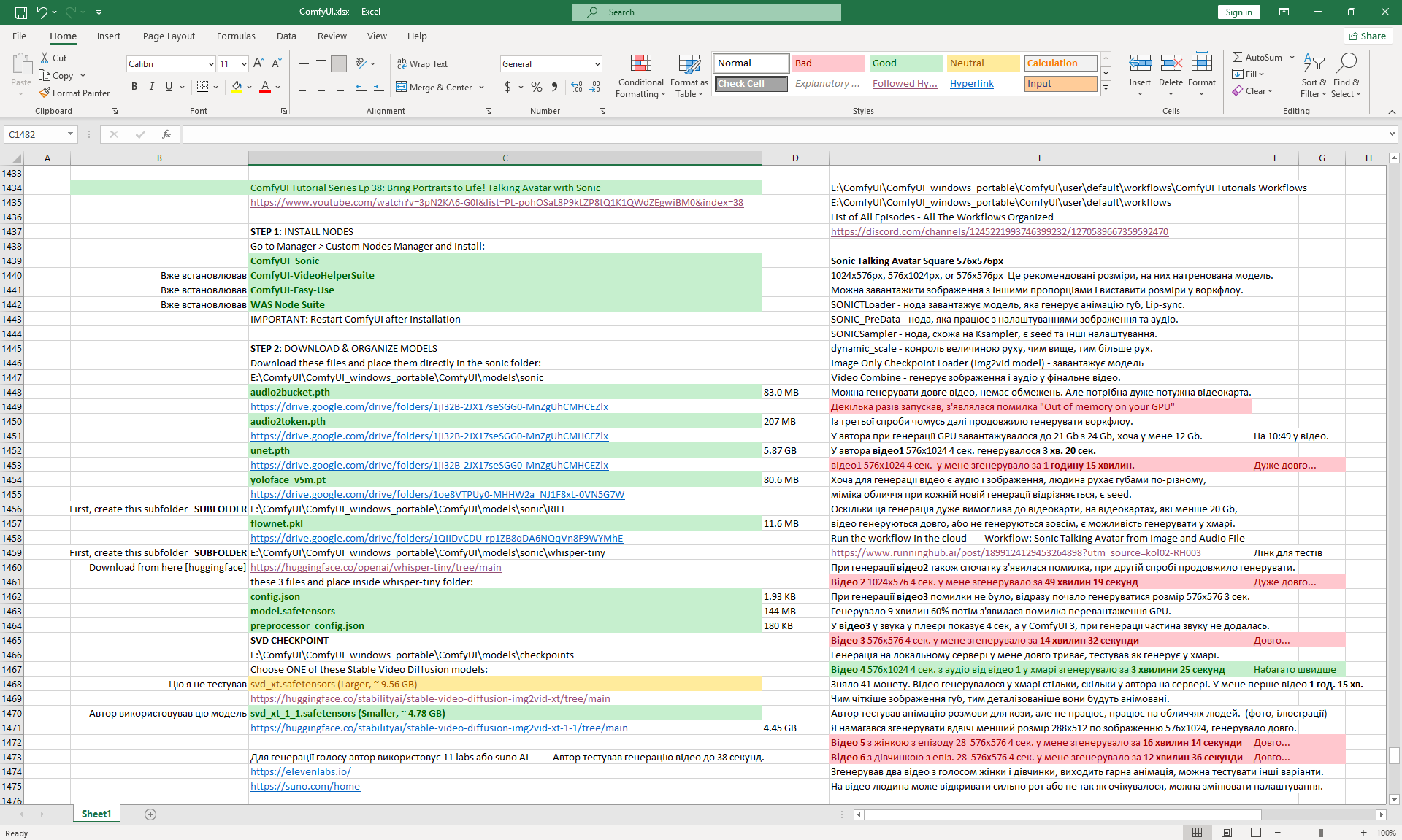Open the Format as Table gallery
1402x840 pixels.
point(689,64)
